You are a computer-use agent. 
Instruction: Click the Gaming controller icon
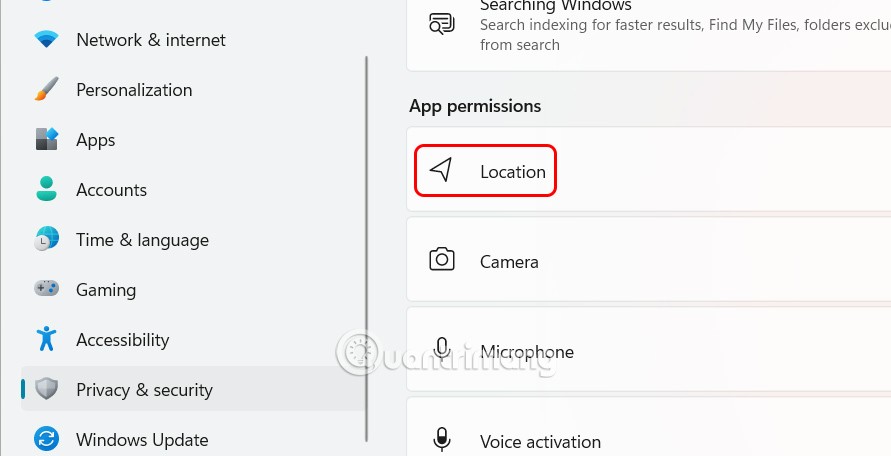(46, 290)
